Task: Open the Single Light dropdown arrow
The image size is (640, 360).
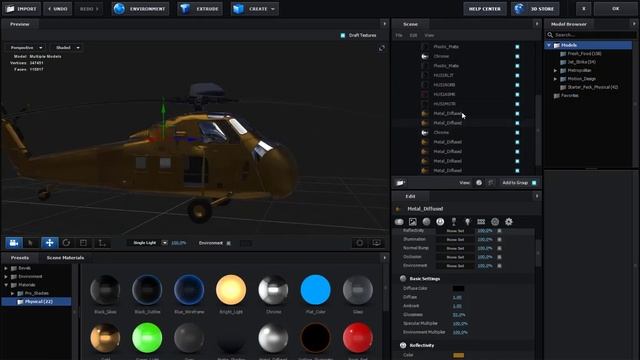Action: [x=164, y=243]
